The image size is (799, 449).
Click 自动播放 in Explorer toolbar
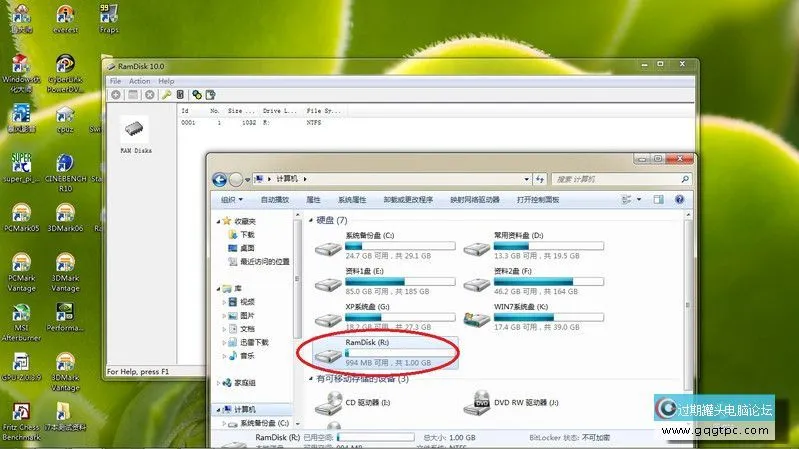click(275, 200)
